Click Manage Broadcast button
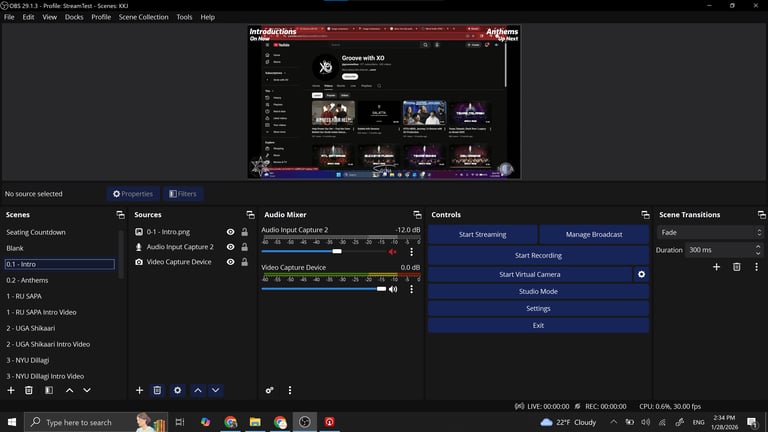This screenshot has width=768, height=432. 594,235
